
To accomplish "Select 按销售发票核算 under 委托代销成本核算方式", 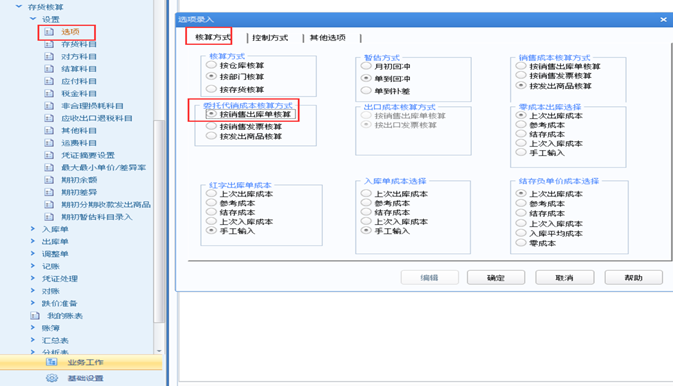I will pyautogui.click(x=211, y=126).
